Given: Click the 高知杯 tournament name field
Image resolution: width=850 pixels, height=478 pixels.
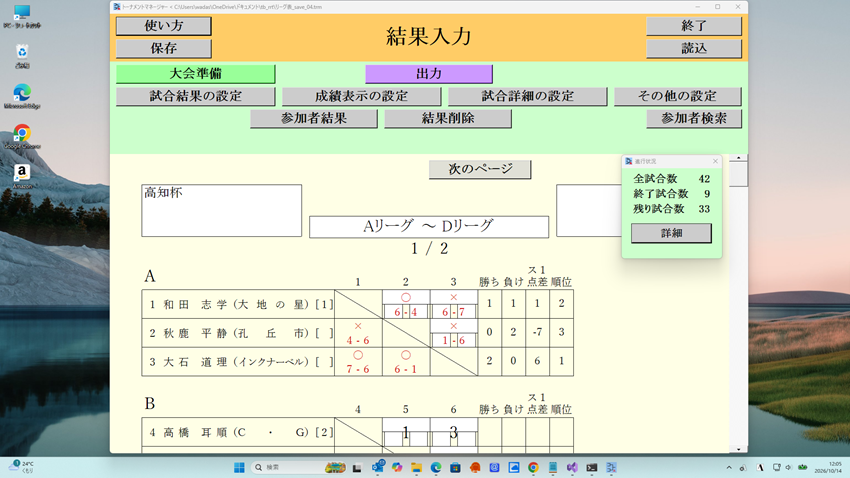Looking at the screenshot, I should click(x=221, y=210).
